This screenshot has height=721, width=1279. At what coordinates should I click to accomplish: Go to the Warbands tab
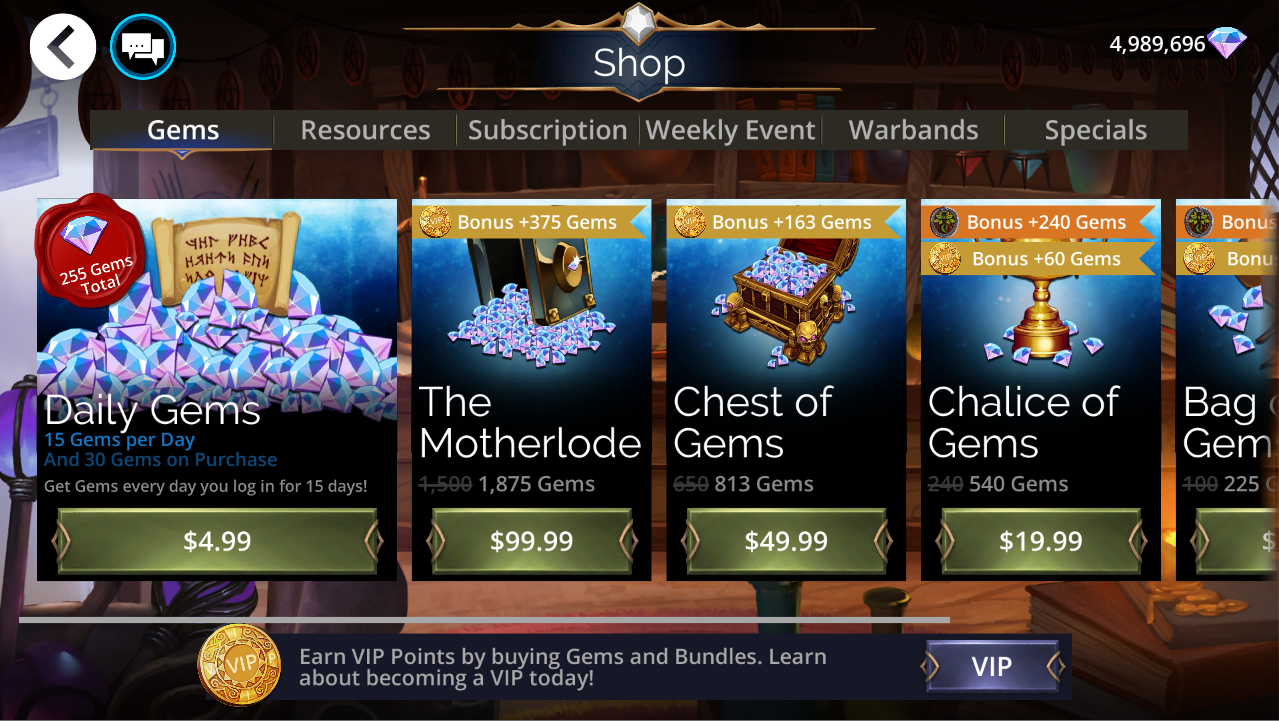click(x=913, y=130)
